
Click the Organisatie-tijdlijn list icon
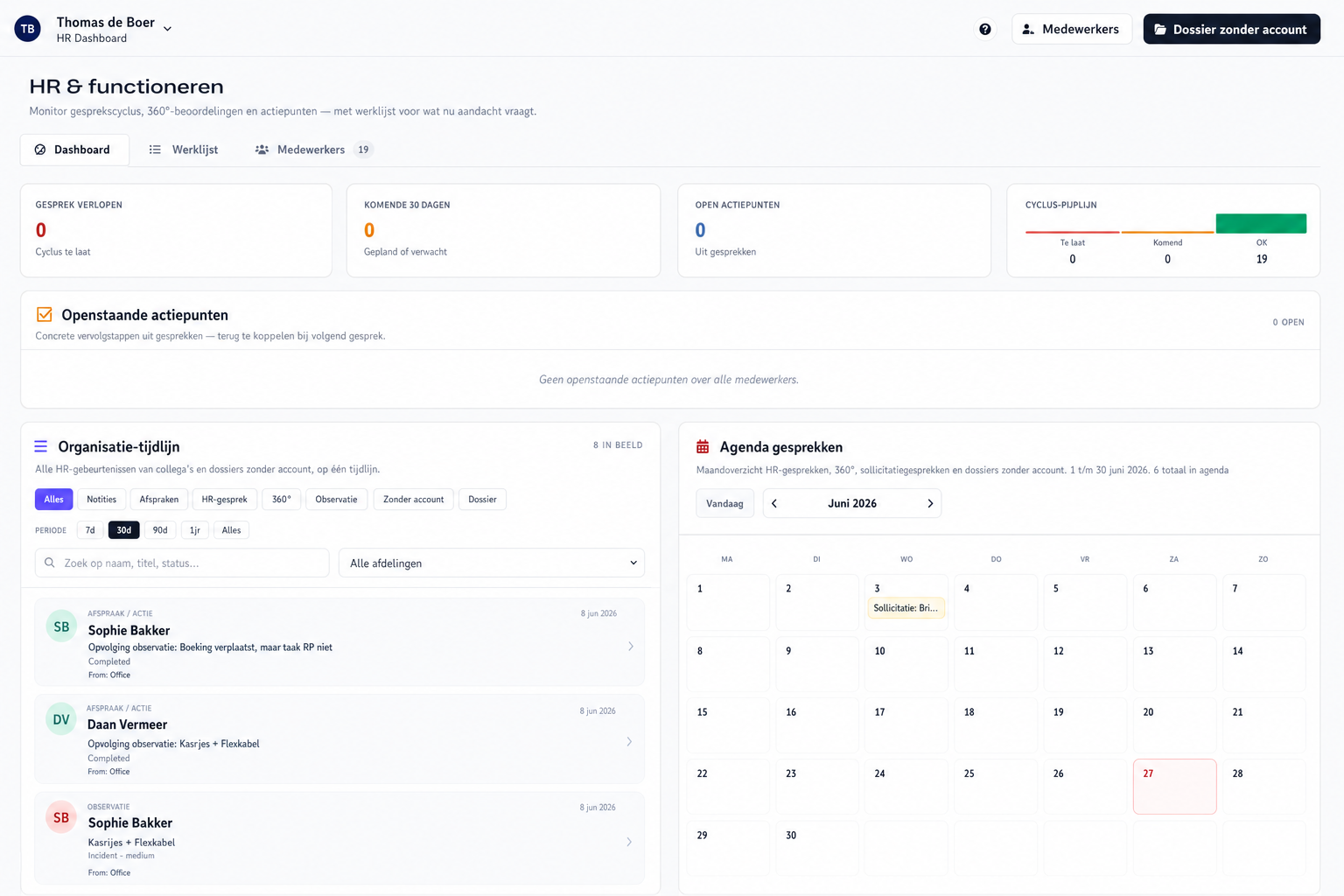40,446
